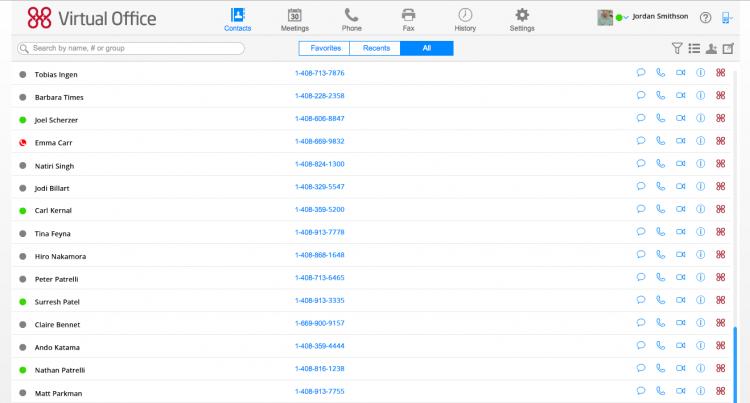Viewport: 750px width, 403px height.
Task: Click the pop-out window icon
Action: [728, 48]
